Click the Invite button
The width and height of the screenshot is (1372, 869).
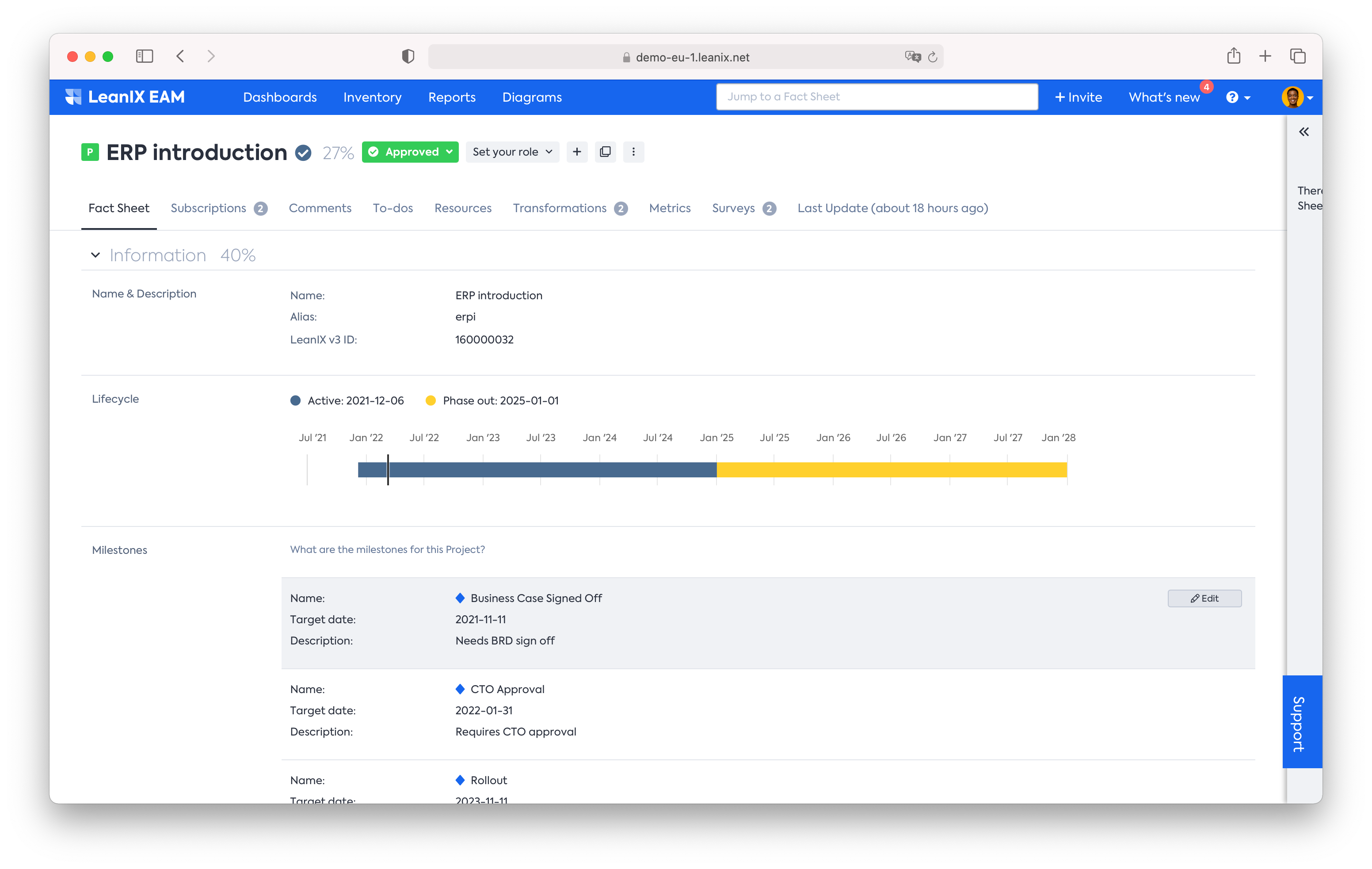click(1078, 97)
